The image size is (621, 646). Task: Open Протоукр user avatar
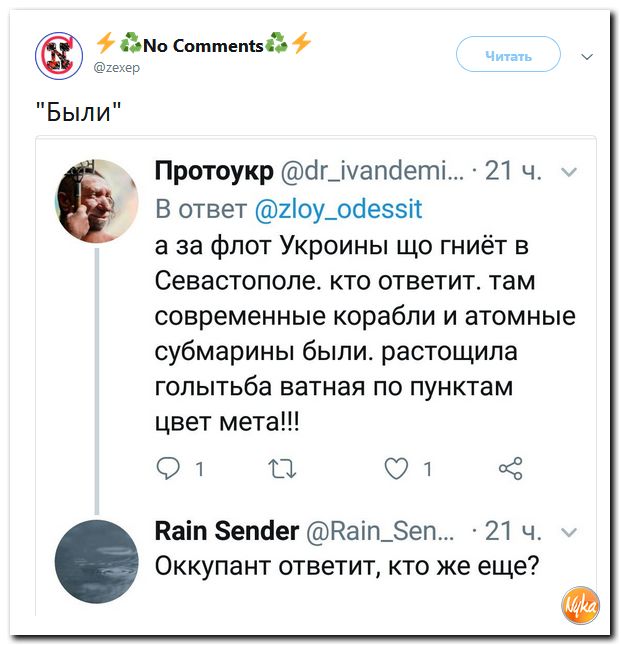(97, 201)
